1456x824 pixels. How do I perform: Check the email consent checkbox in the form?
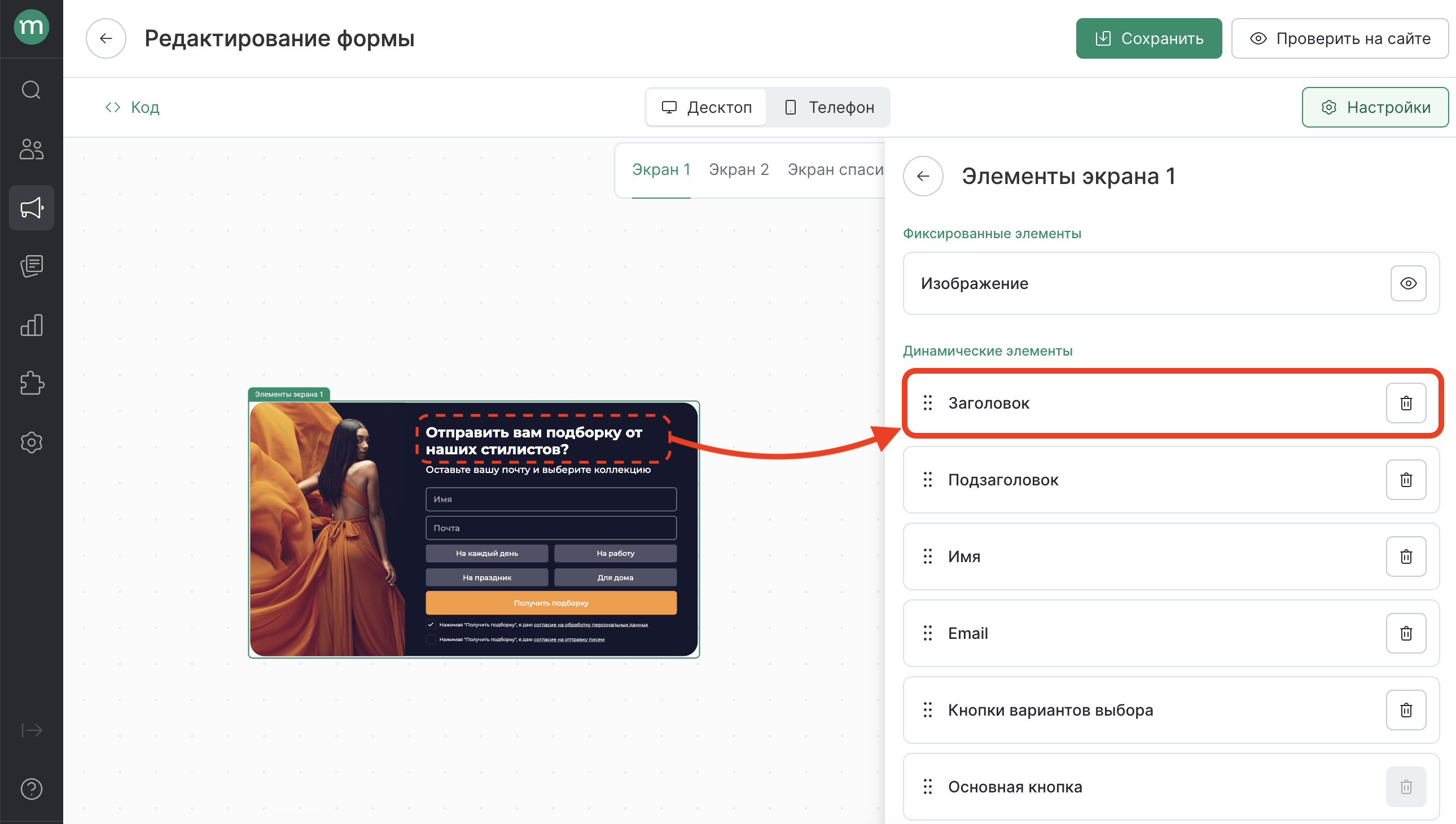click(x=431, y=639)
